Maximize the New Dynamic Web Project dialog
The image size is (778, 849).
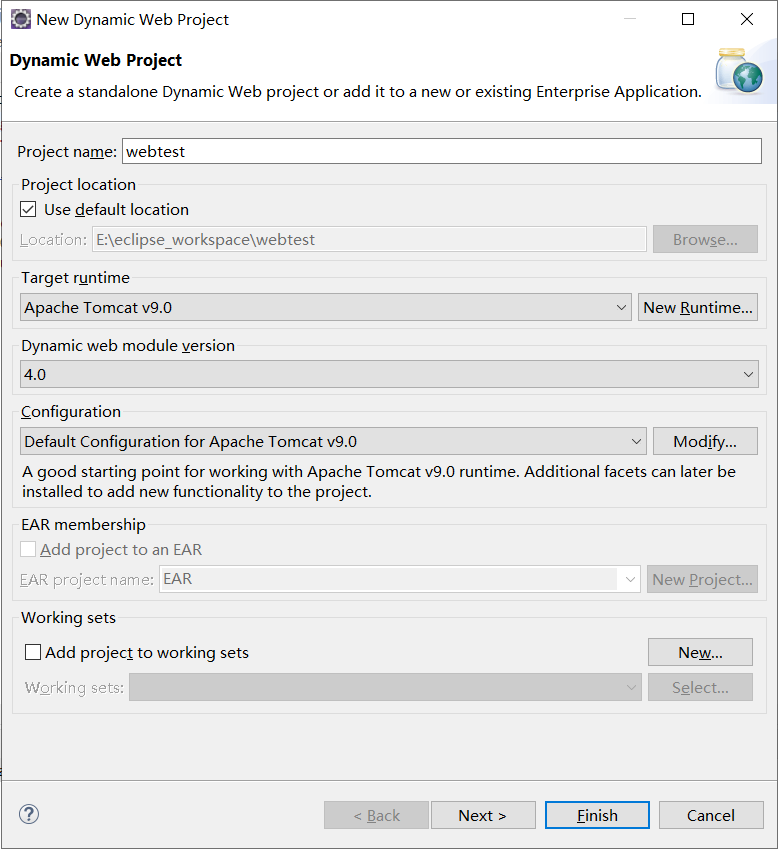(x=688, y=19)
